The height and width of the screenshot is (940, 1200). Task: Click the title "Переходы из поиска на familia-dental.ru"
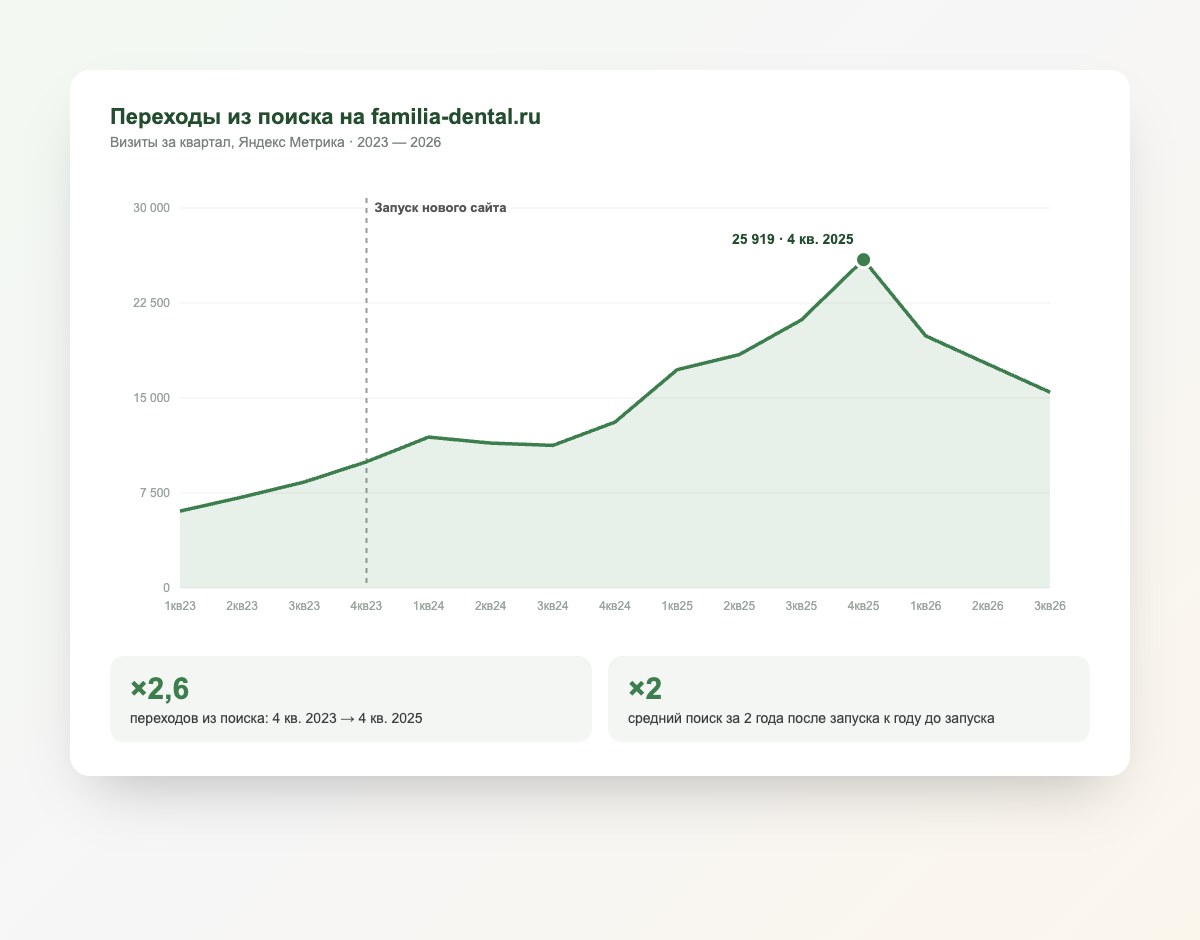tap(325, 116)
